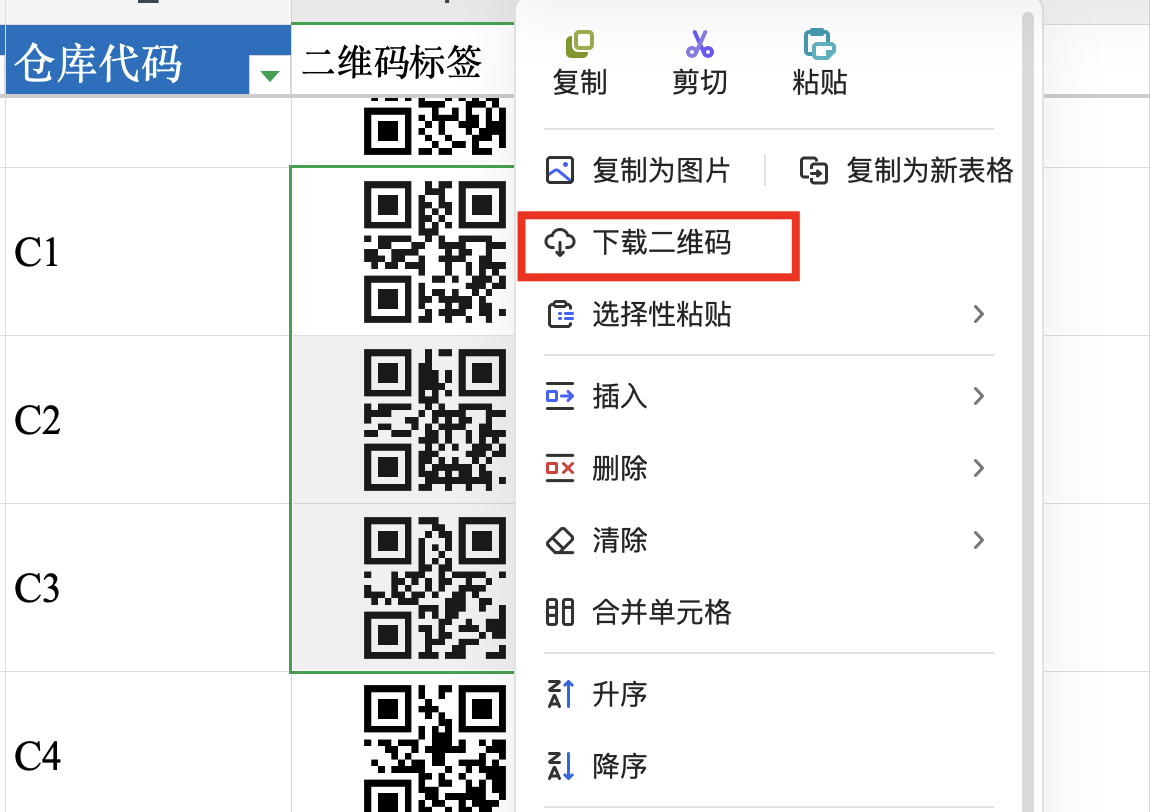This screenshot has height=812, width=1150.
Task: Expand the 删除 submenu chevron
Action: tap(978, 468)
